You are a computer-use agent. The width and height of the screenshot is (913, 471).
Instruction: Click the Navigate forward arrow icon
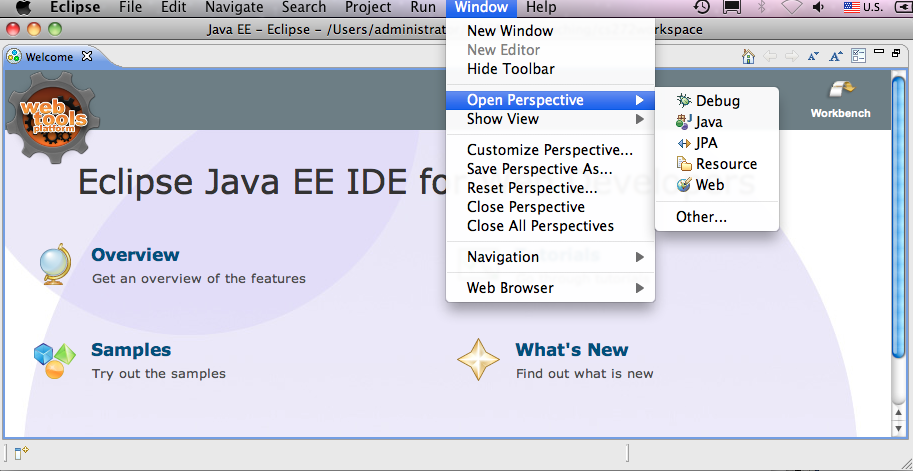tap(791, 56)
